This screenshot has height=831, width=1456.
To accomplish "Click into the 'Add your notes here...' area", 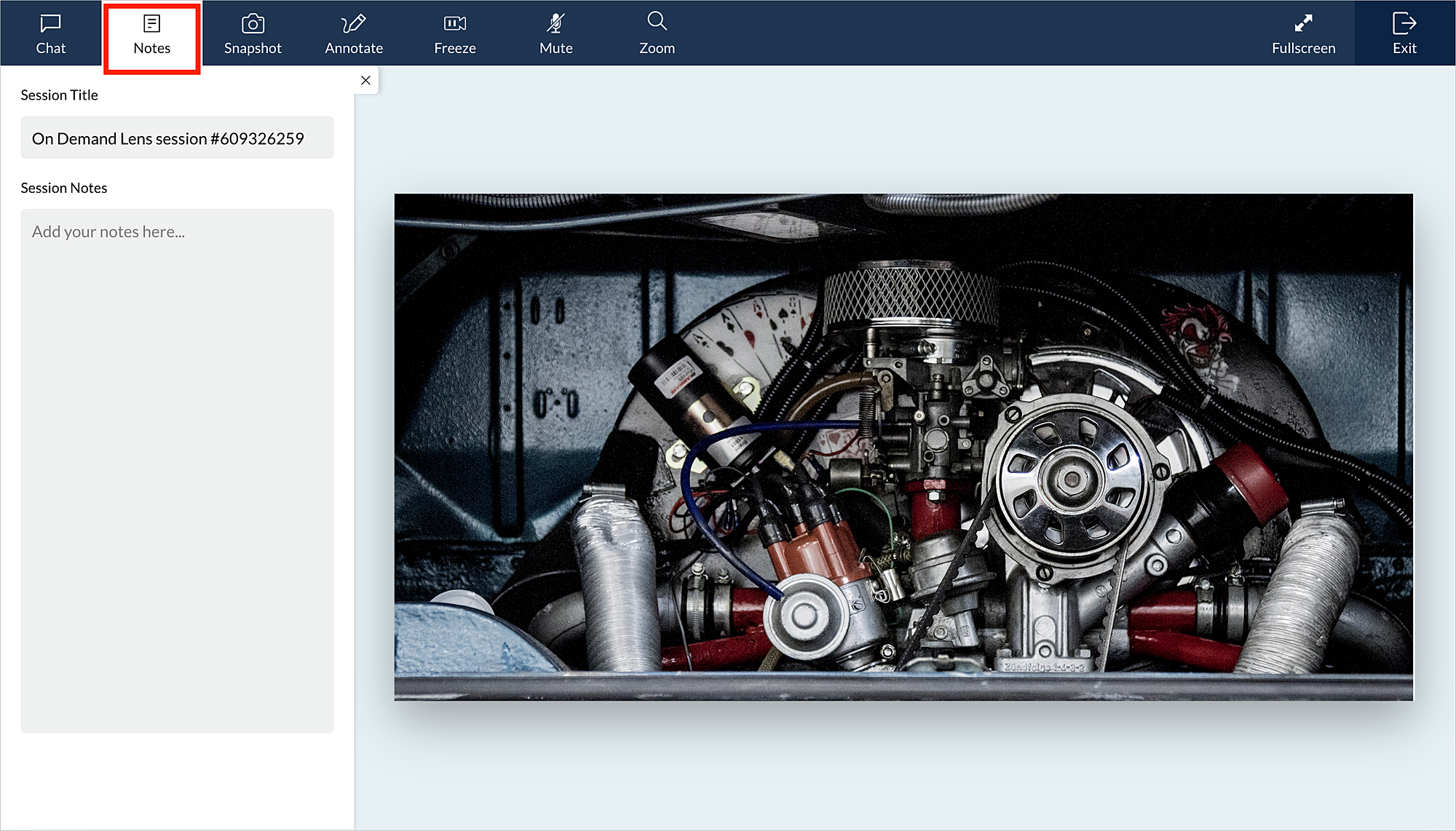I will (177, 470).
